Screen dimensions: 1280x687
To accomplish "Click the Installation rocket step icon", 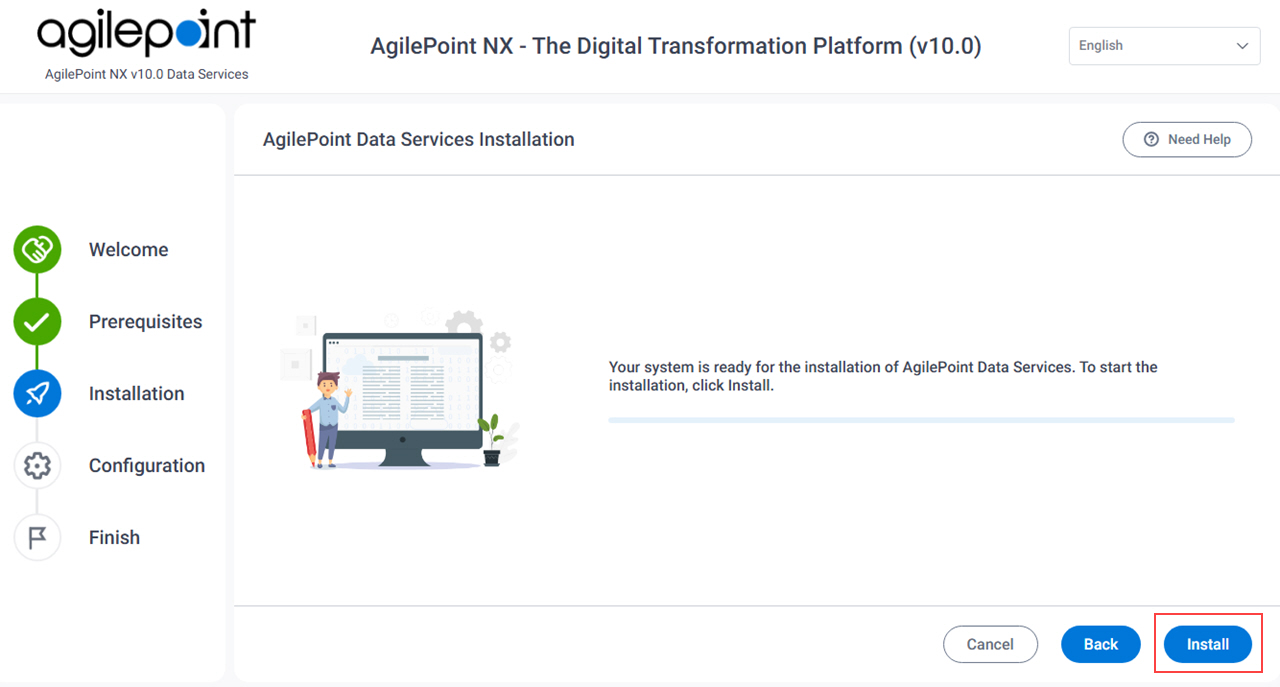I will tap(37, 394).
